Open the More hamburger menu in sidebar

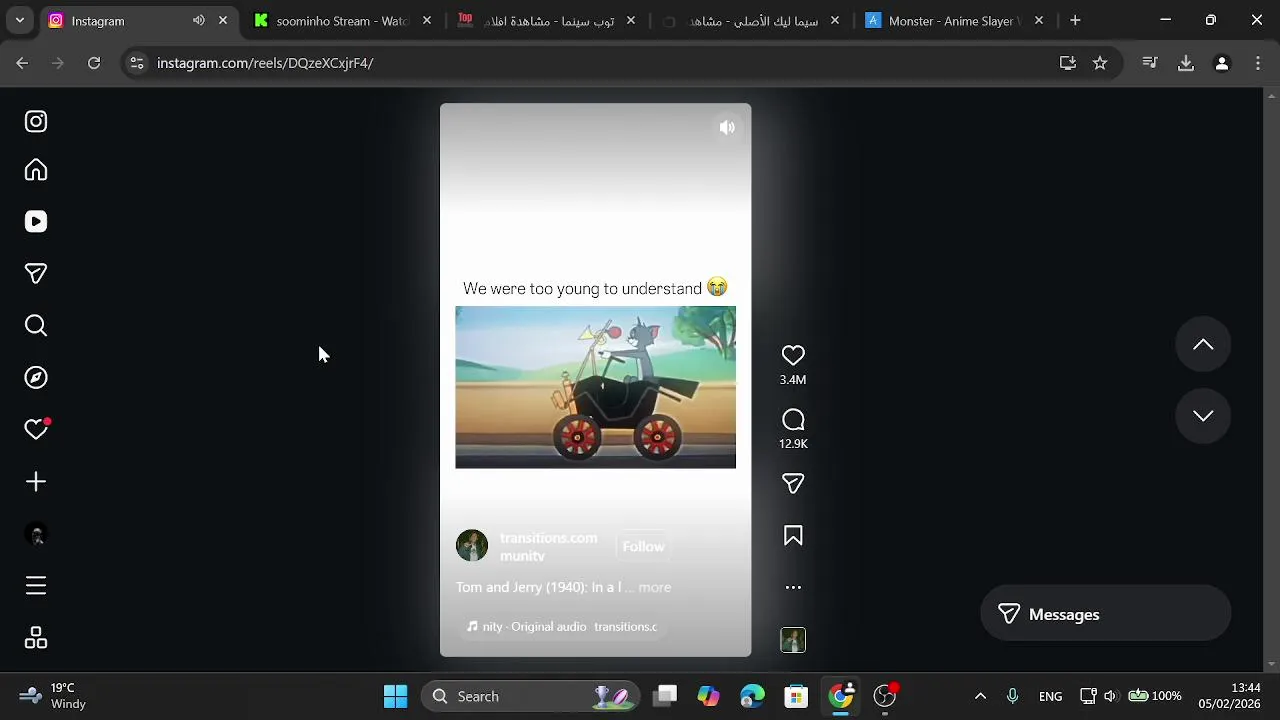[36, 586]
